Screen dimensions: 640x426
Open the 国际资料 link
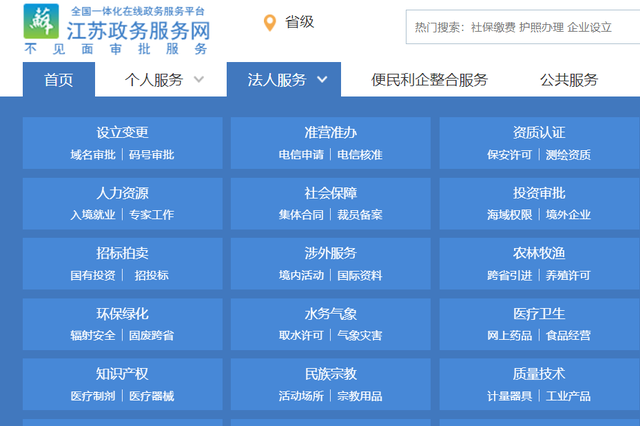[x=360, y=275]
